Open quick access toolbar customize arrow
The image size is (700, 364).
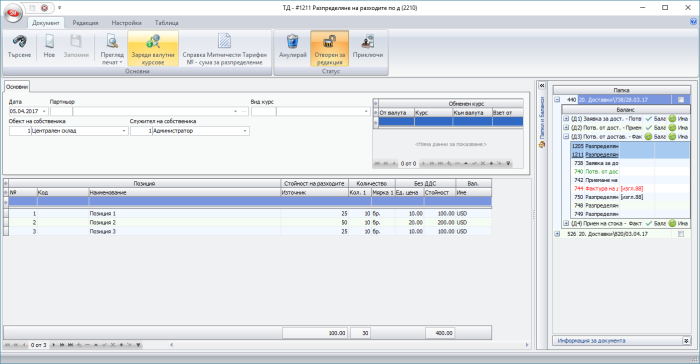(x=59, y=8)
